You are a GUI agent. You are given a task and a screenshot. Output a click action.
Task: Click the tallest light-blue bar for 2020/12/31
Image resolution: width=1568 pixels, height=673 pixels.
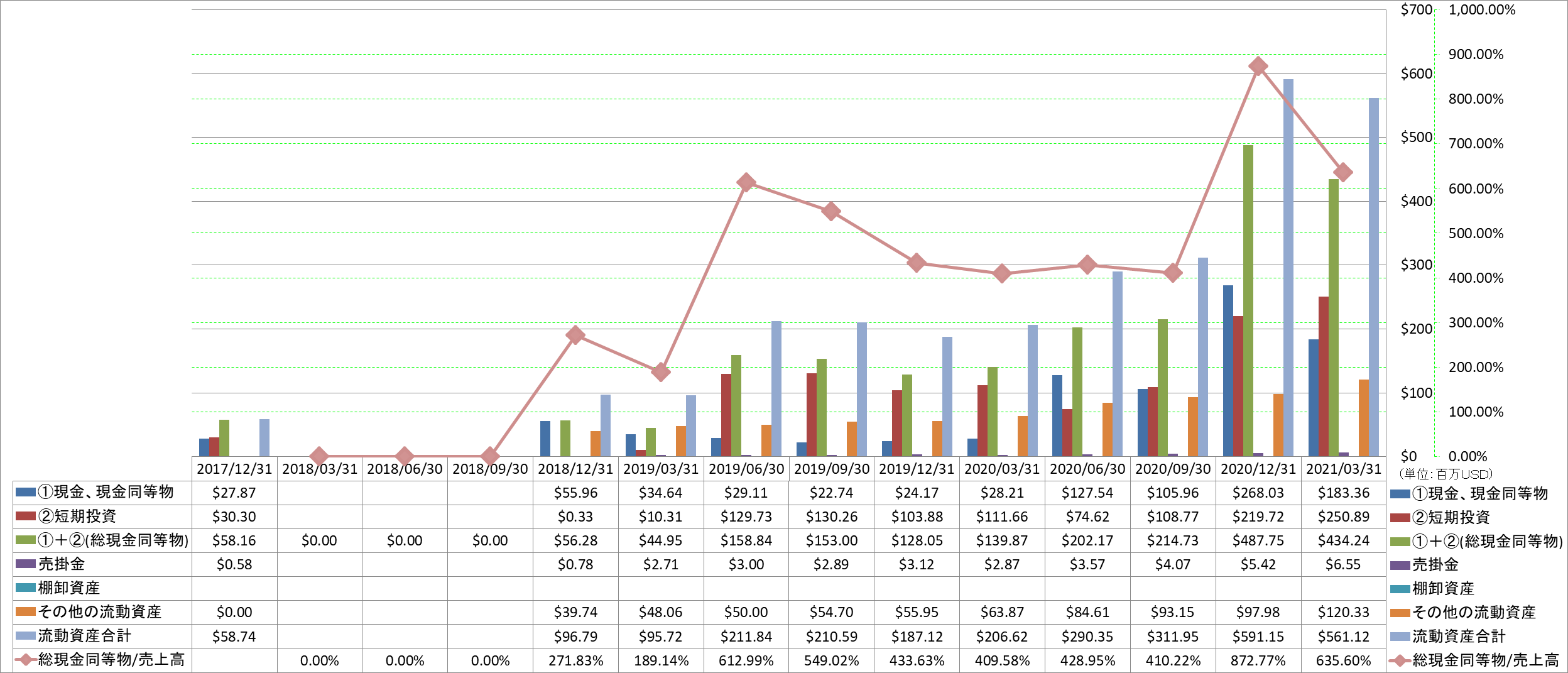click(1288, 268)
